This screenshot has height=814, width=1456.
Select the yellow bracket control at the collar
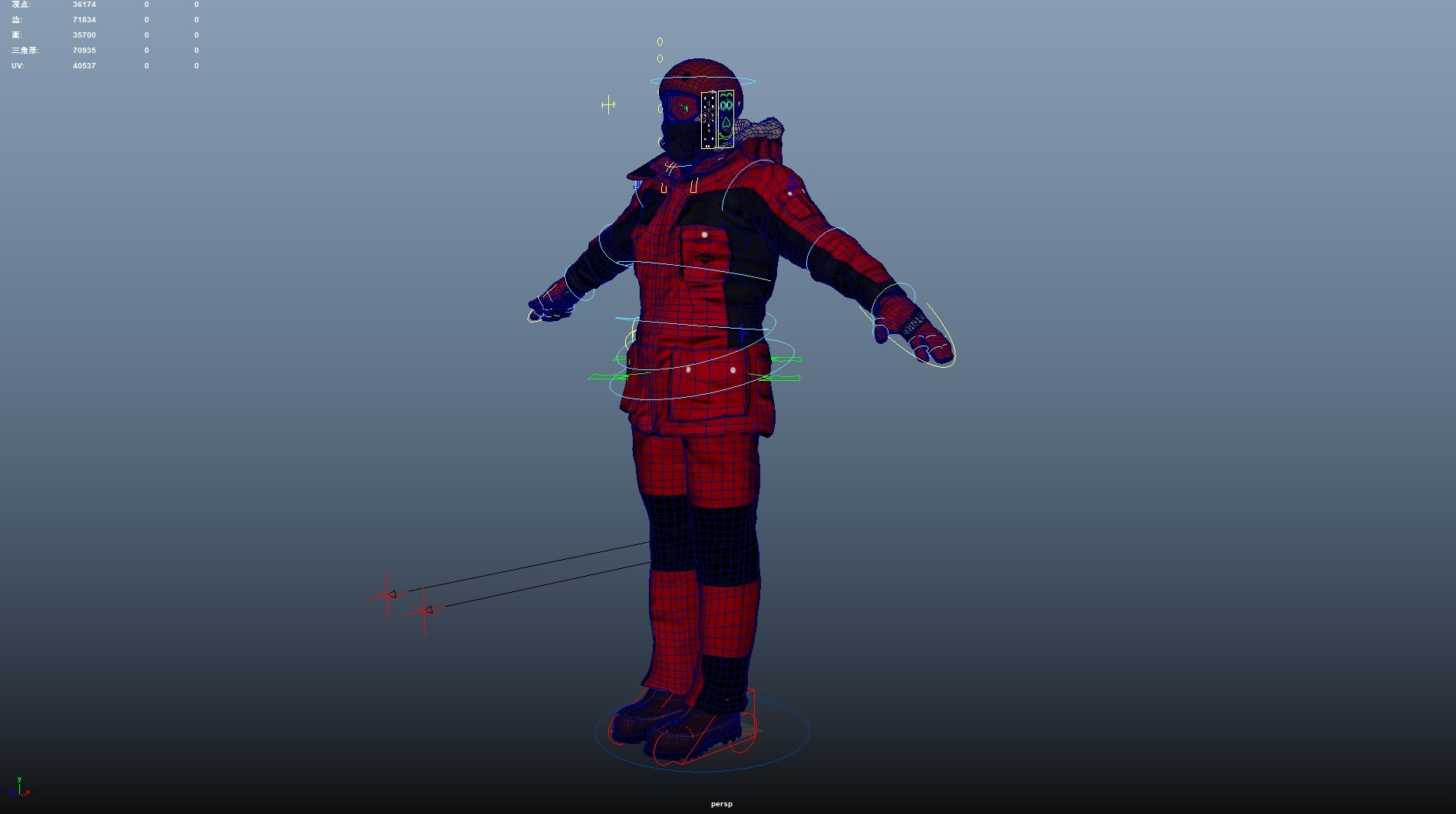(x=694, y=186)
